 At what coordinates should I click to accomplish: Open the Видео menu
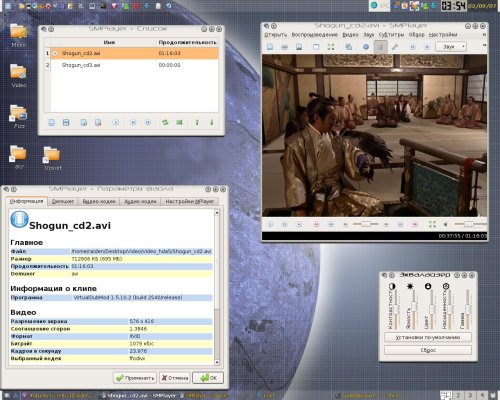click(x=350, y=35)
